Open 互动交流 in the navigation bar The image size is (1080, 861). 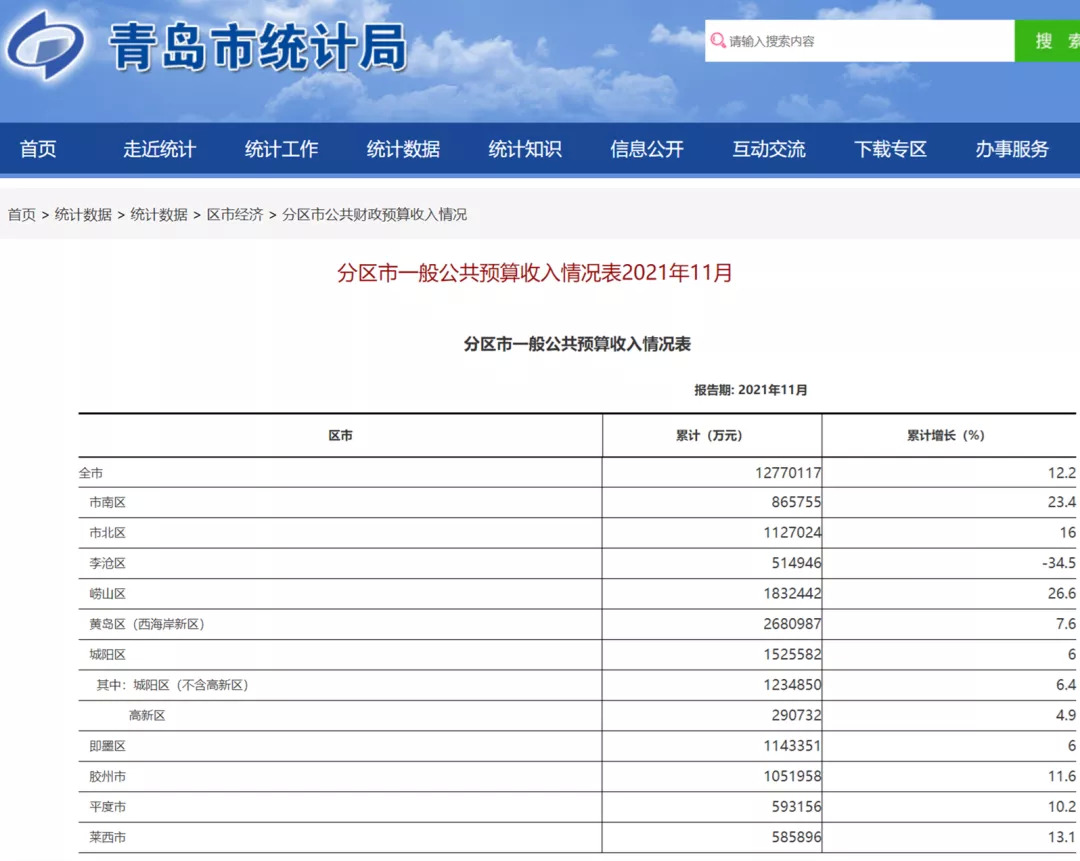[x=768, y=149]
